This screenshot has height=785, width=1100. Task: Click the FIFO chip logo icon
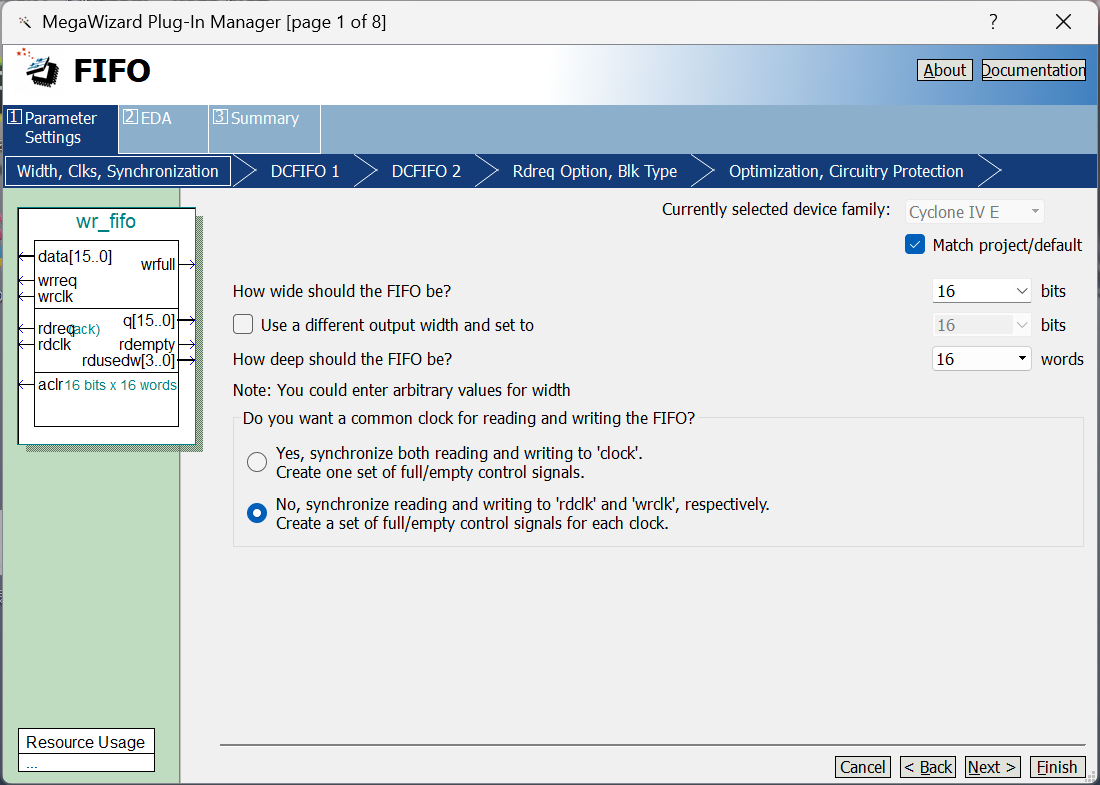[x=39, y=69]
